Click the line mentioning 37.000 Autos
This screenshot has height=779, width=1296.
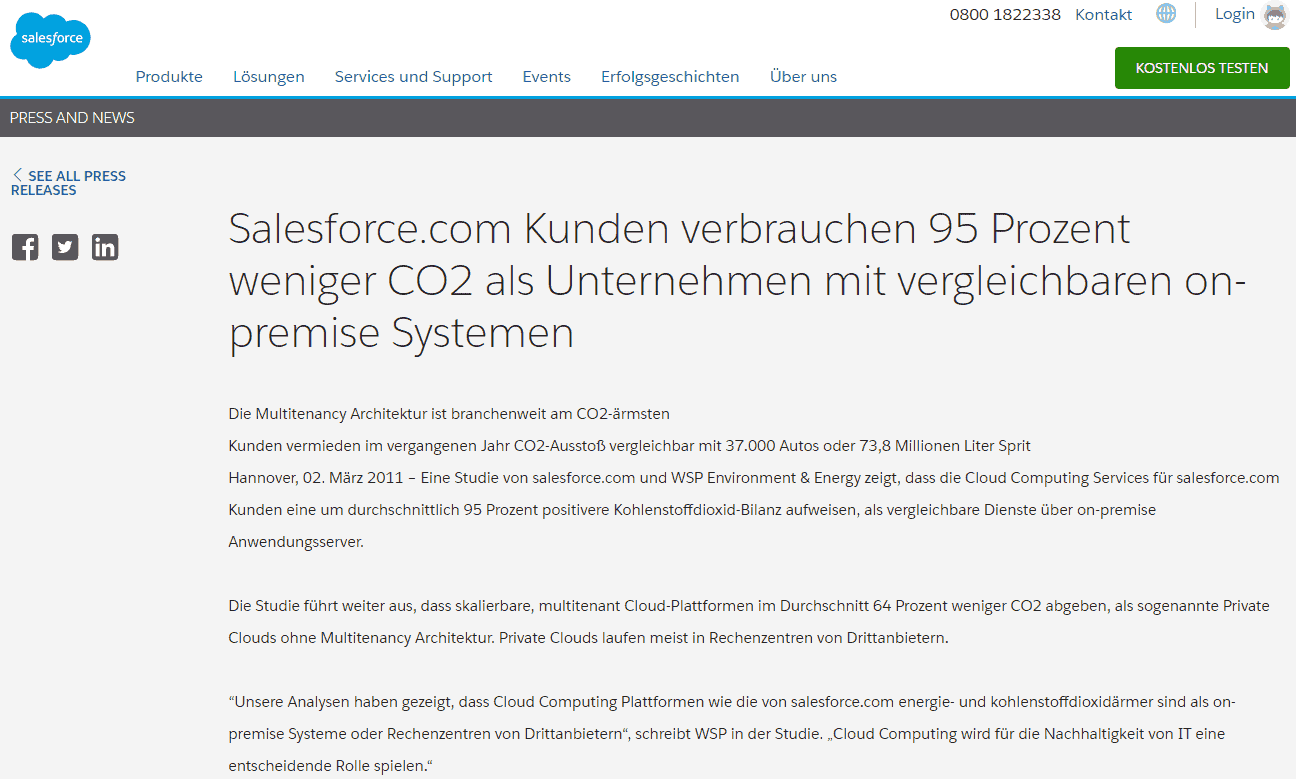pos(630,445)
